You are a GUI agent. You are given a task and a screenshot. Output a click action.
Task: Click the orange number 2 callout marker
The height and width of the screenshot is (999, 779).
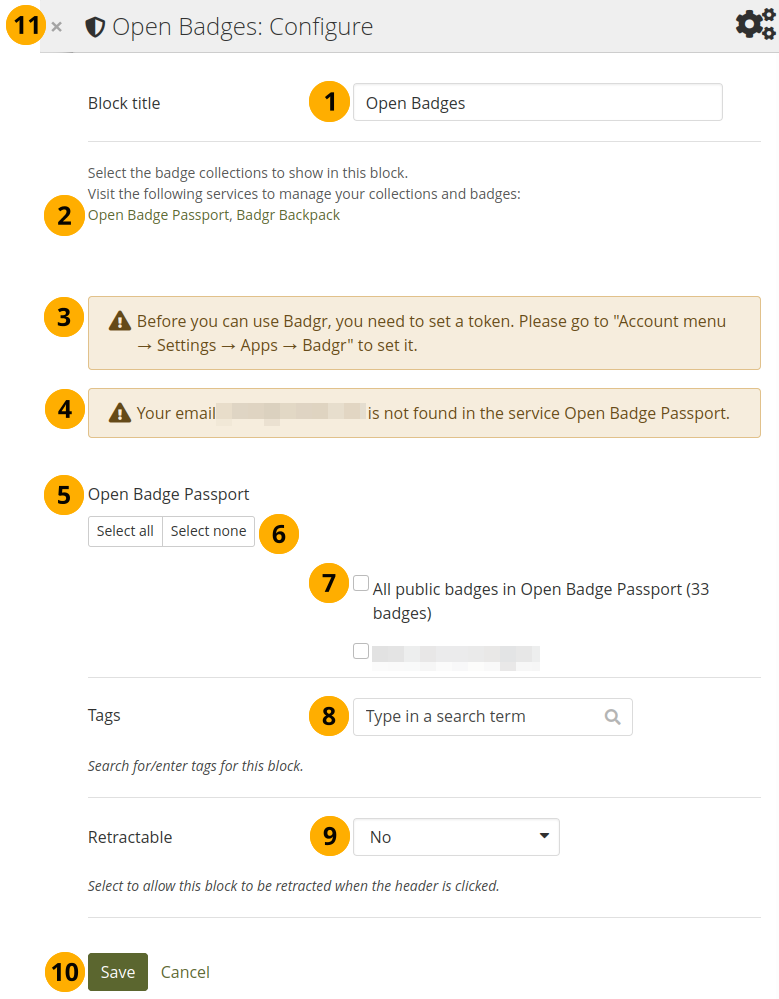(65, 216)
